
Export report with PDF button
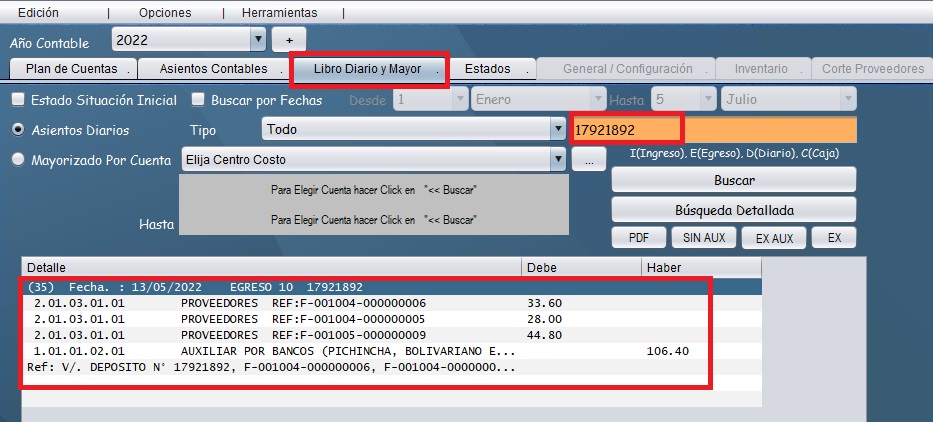[x=638, y=238]
